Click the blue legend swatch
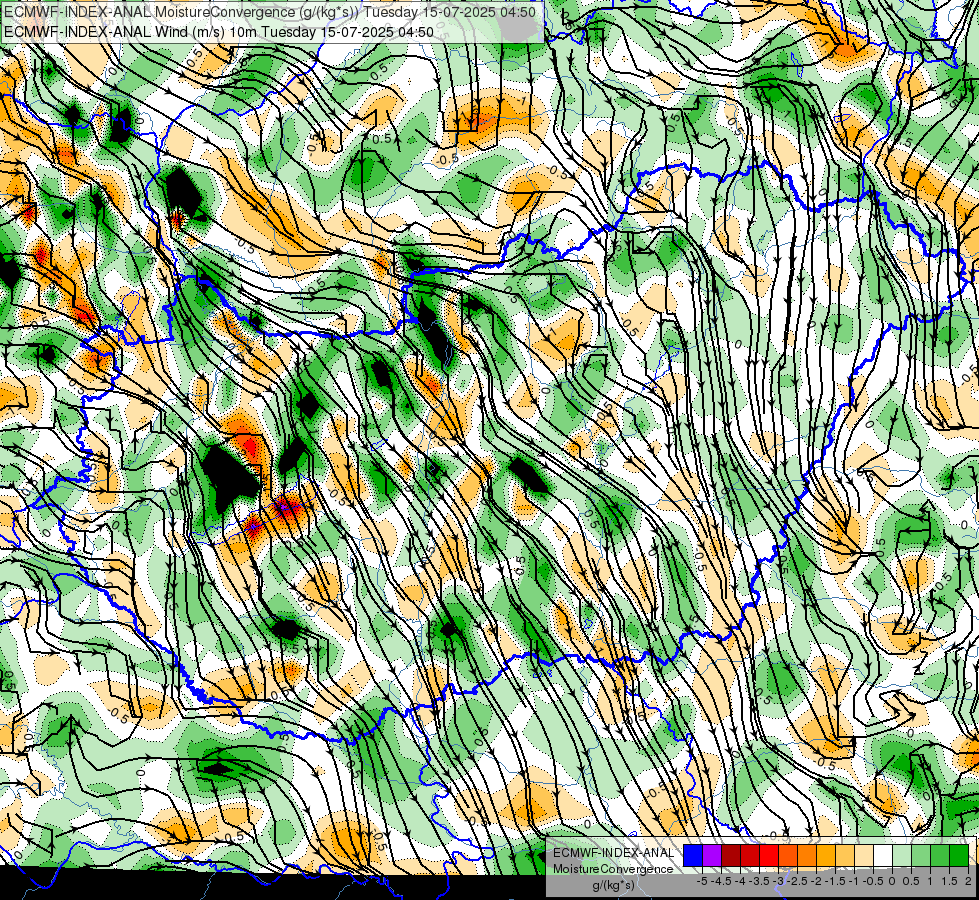 pos(693,855)
